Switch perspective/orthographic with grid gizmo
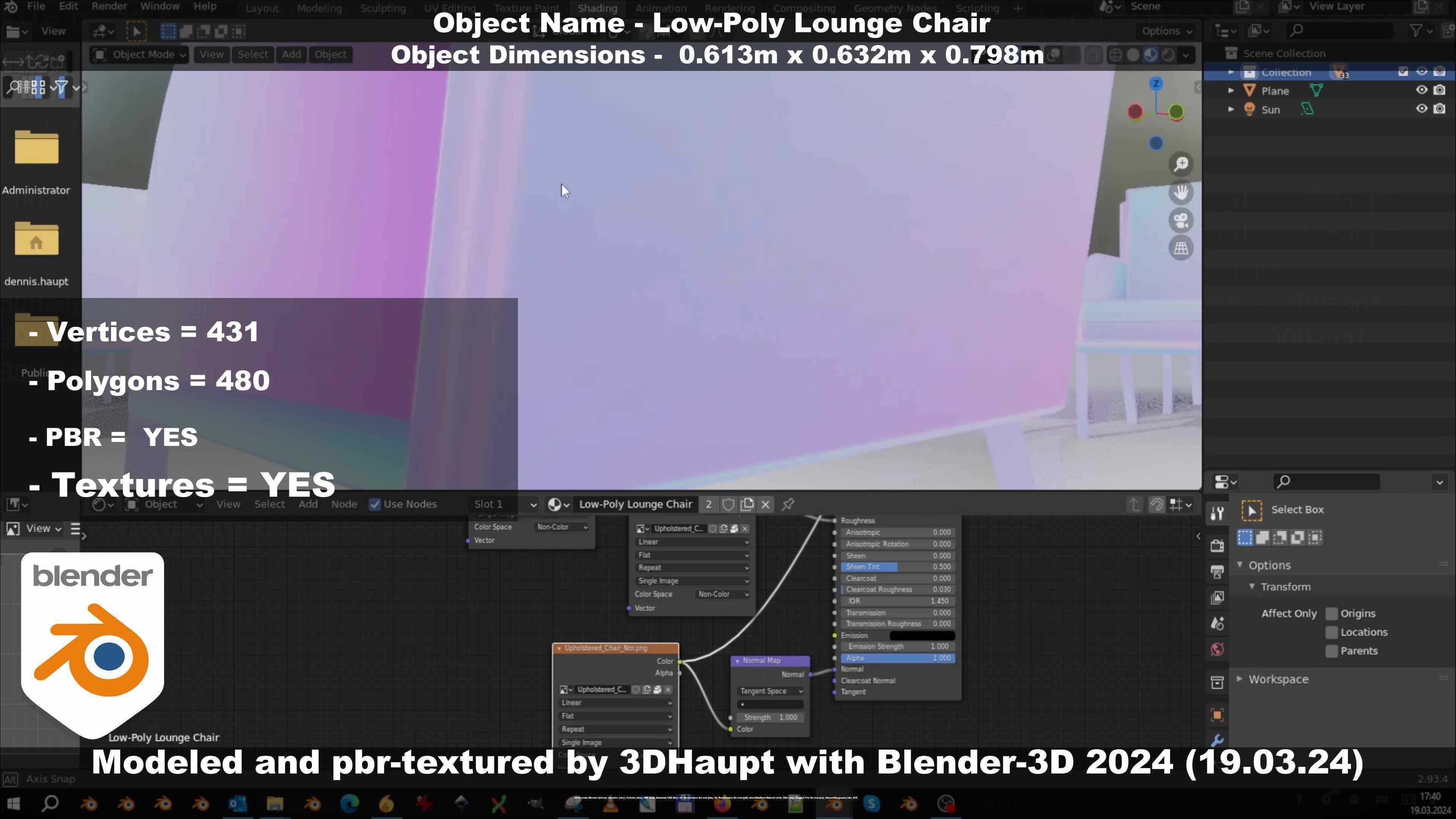 [1181, 248]
